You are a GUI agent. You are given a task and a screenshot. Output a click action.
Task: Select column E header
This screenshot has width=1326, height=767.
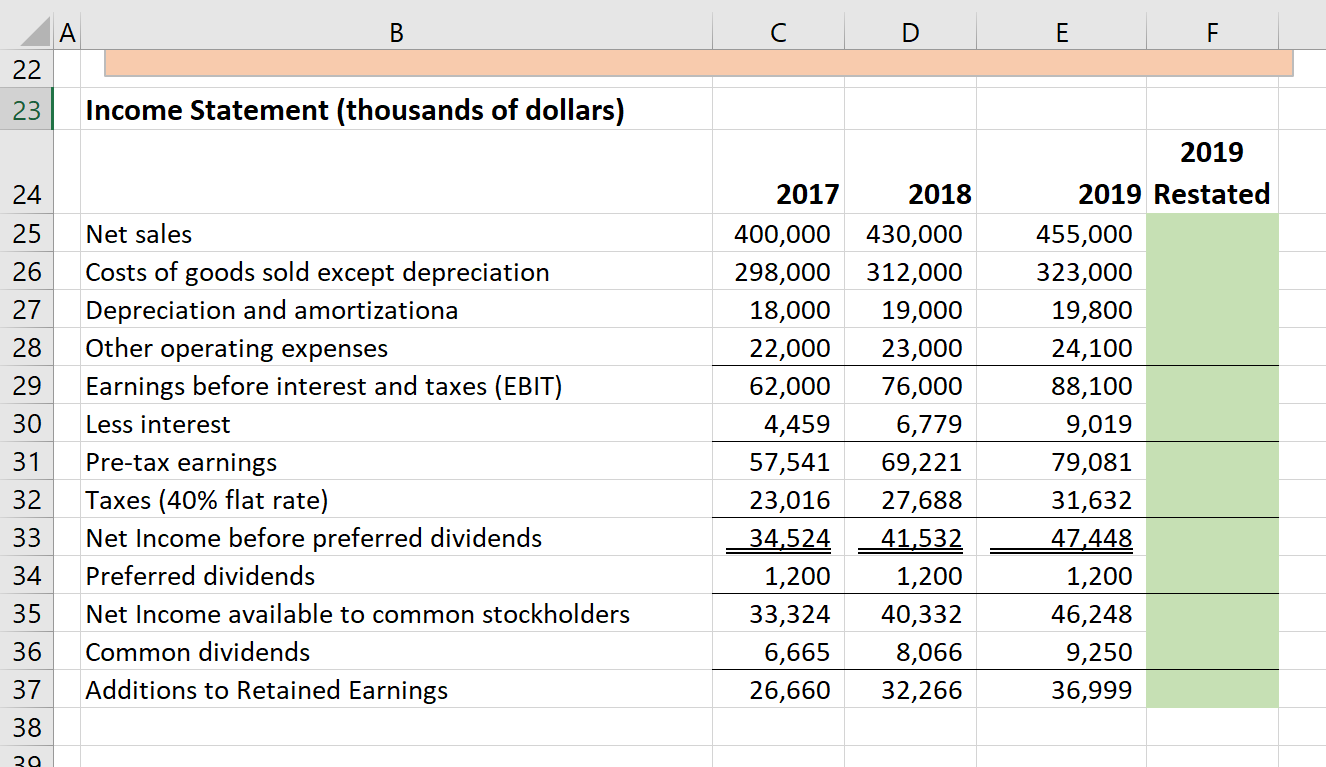coord(1061,32)
